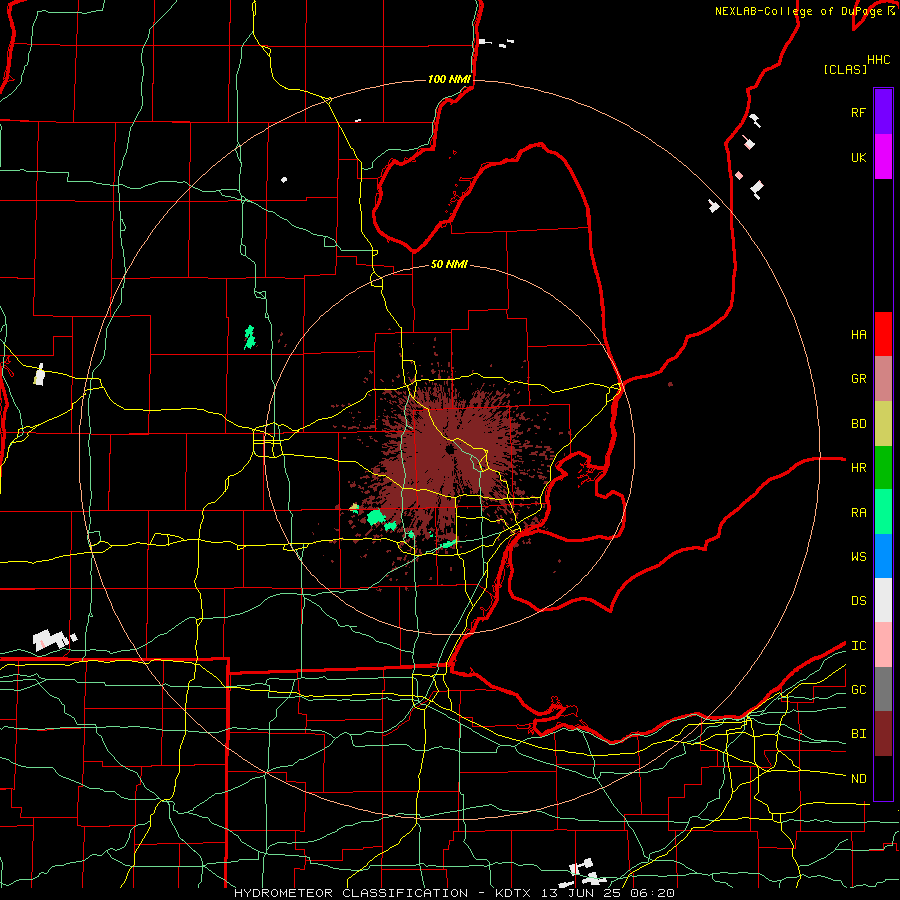
Task: Click the RF purple legend swatch
Action: click(x=883, y=112)
